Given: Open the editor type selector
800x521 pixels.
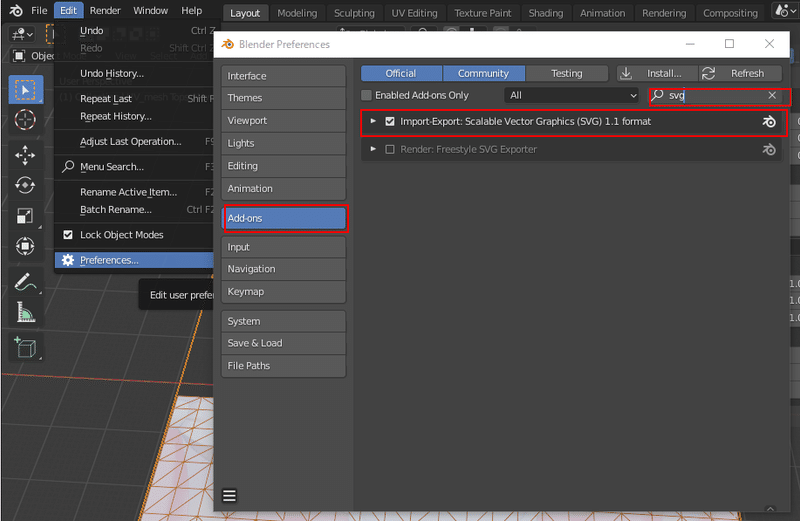Looking at the screenshot, I should (22, 34).
